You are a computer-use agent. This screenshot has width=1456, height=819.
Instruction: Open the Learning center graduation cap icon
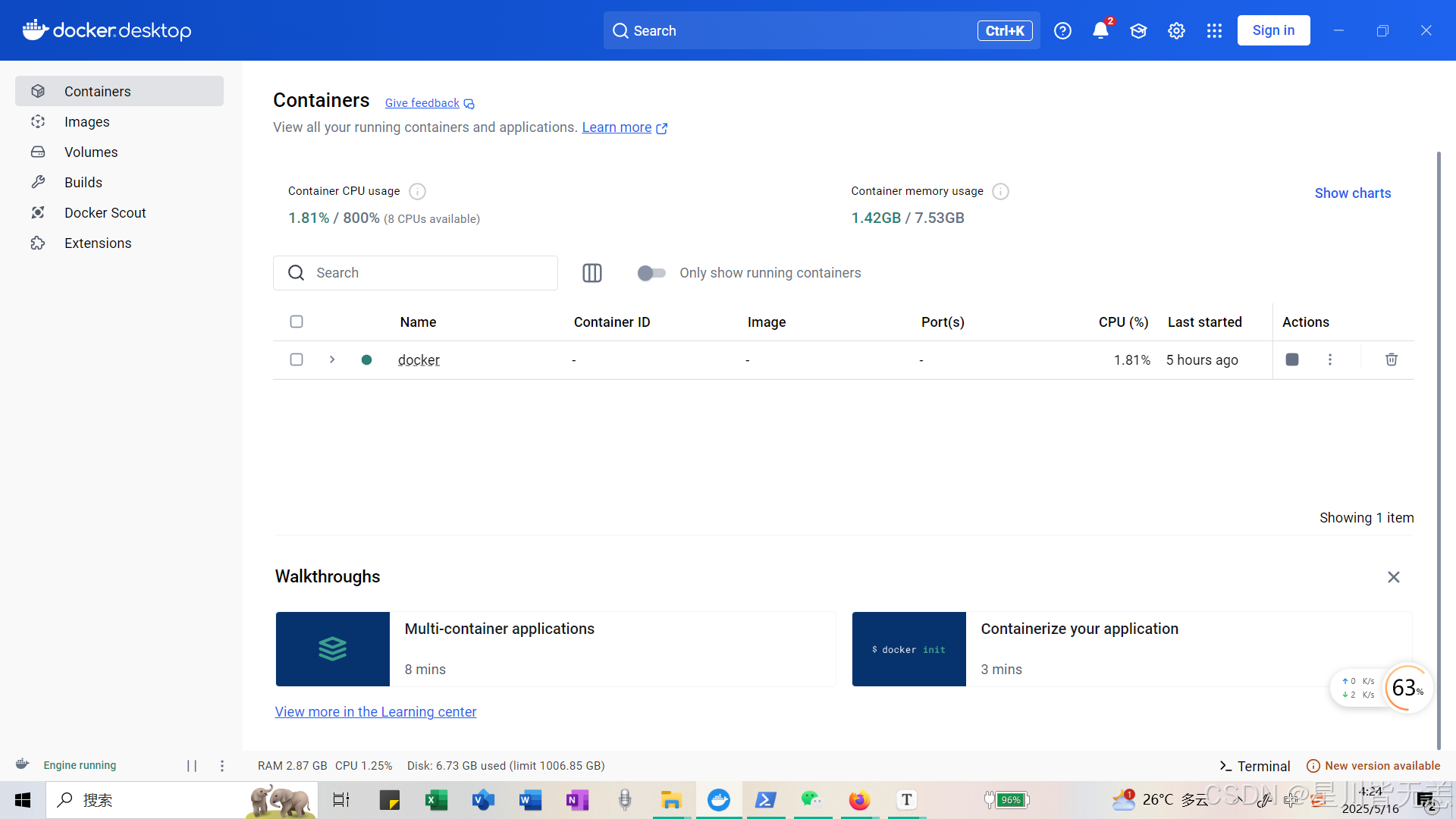(x=1138, y=30)
